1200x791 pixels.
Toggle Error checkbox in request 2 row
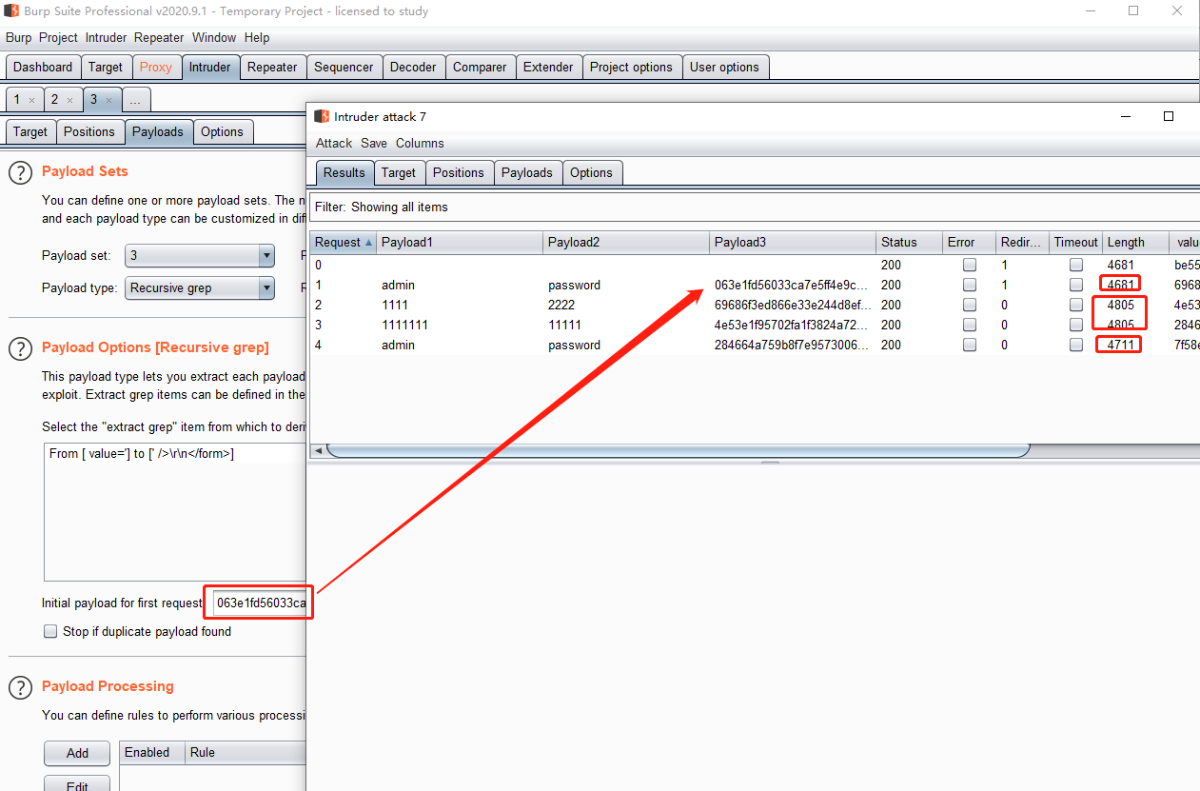point(969,305)
